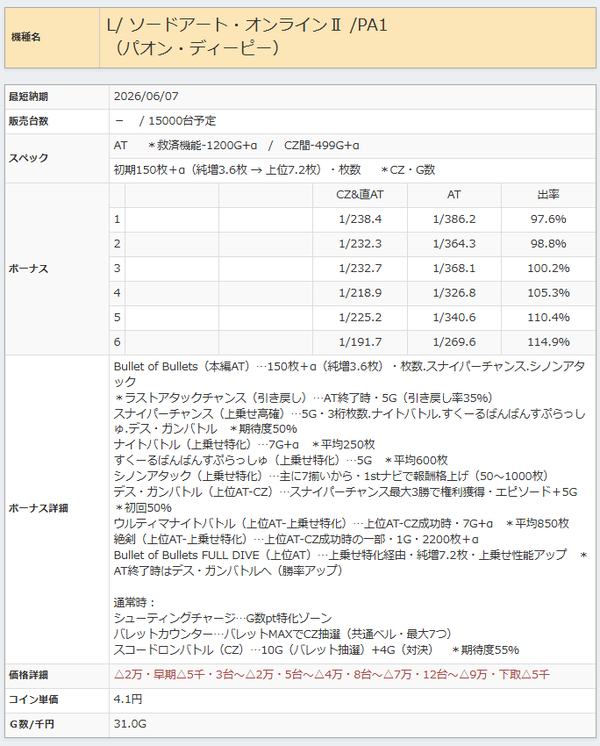Click the 販売台数 row label
Image resolution: width=600 pixels, height=746 pixels.
click(x=28, y=121)
